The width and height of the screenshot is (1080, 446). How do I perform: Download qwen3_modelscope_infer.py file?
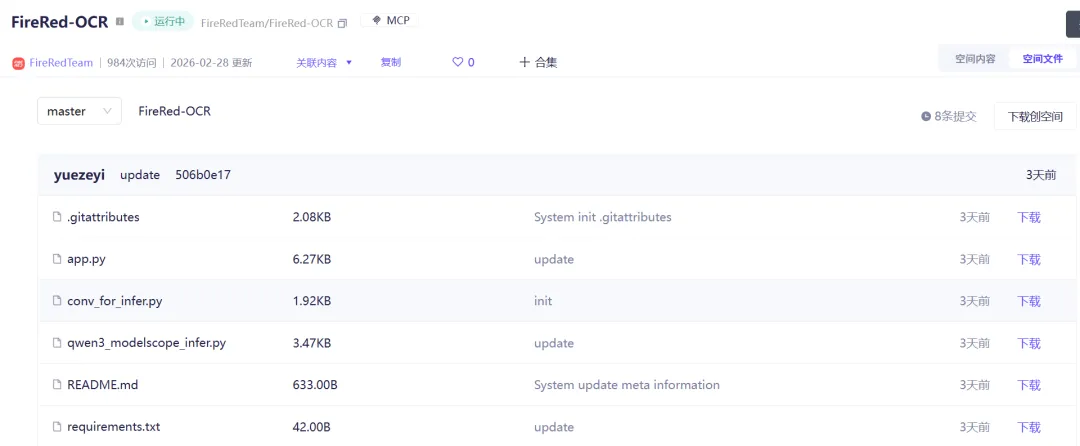1029,343
